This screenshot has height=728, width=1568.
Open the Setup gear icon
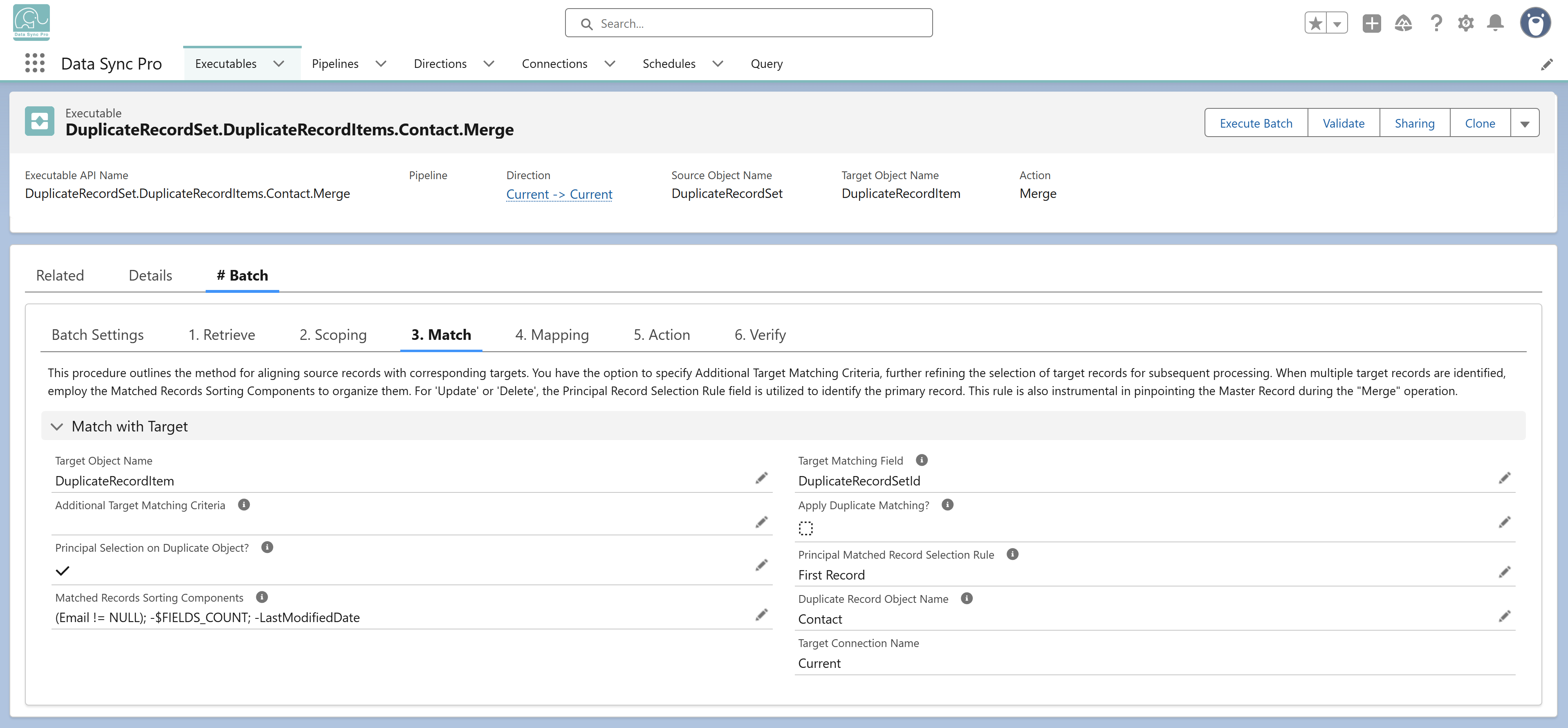(1466, 23)
